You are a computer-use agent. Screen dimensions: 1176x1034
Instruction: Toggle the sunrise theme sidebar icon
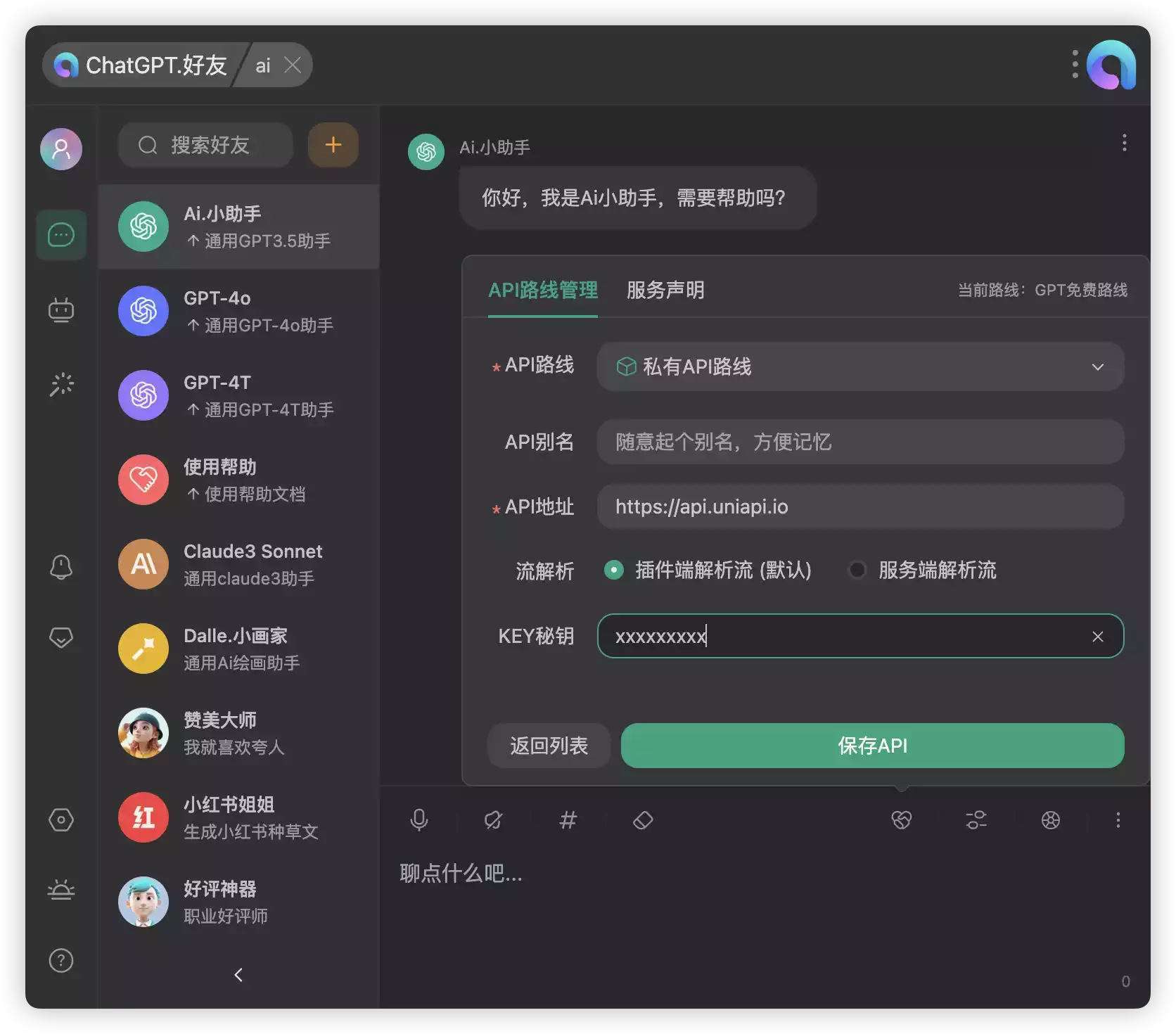pos(61,890)
